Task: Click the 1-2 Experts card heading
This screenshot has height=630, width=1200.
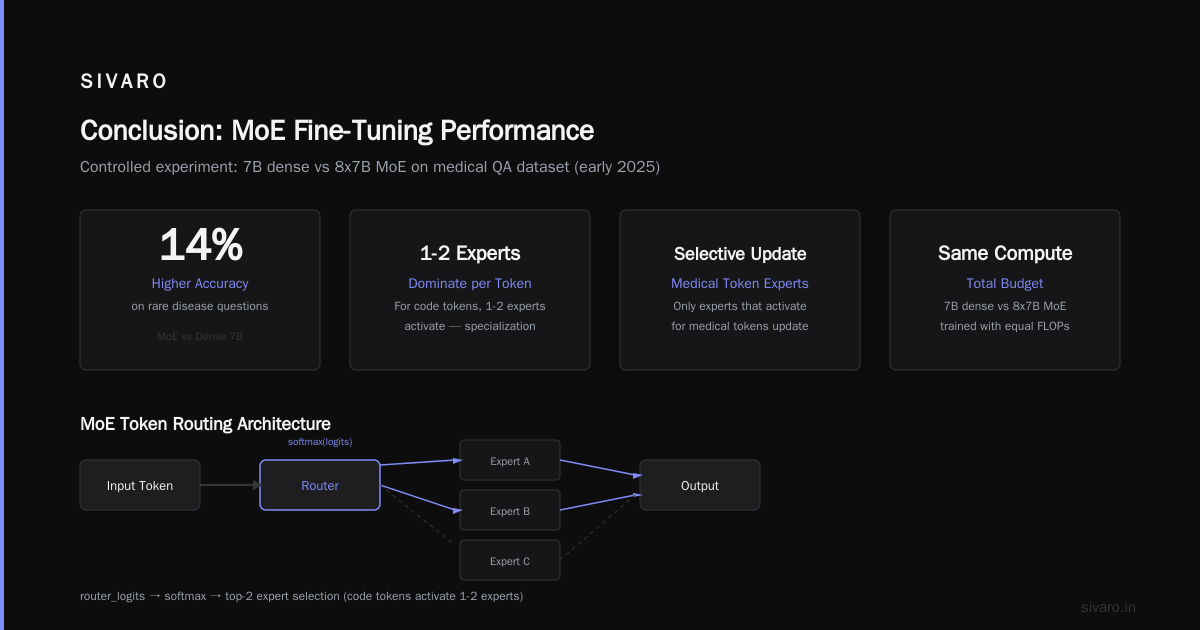Action: 470,253
